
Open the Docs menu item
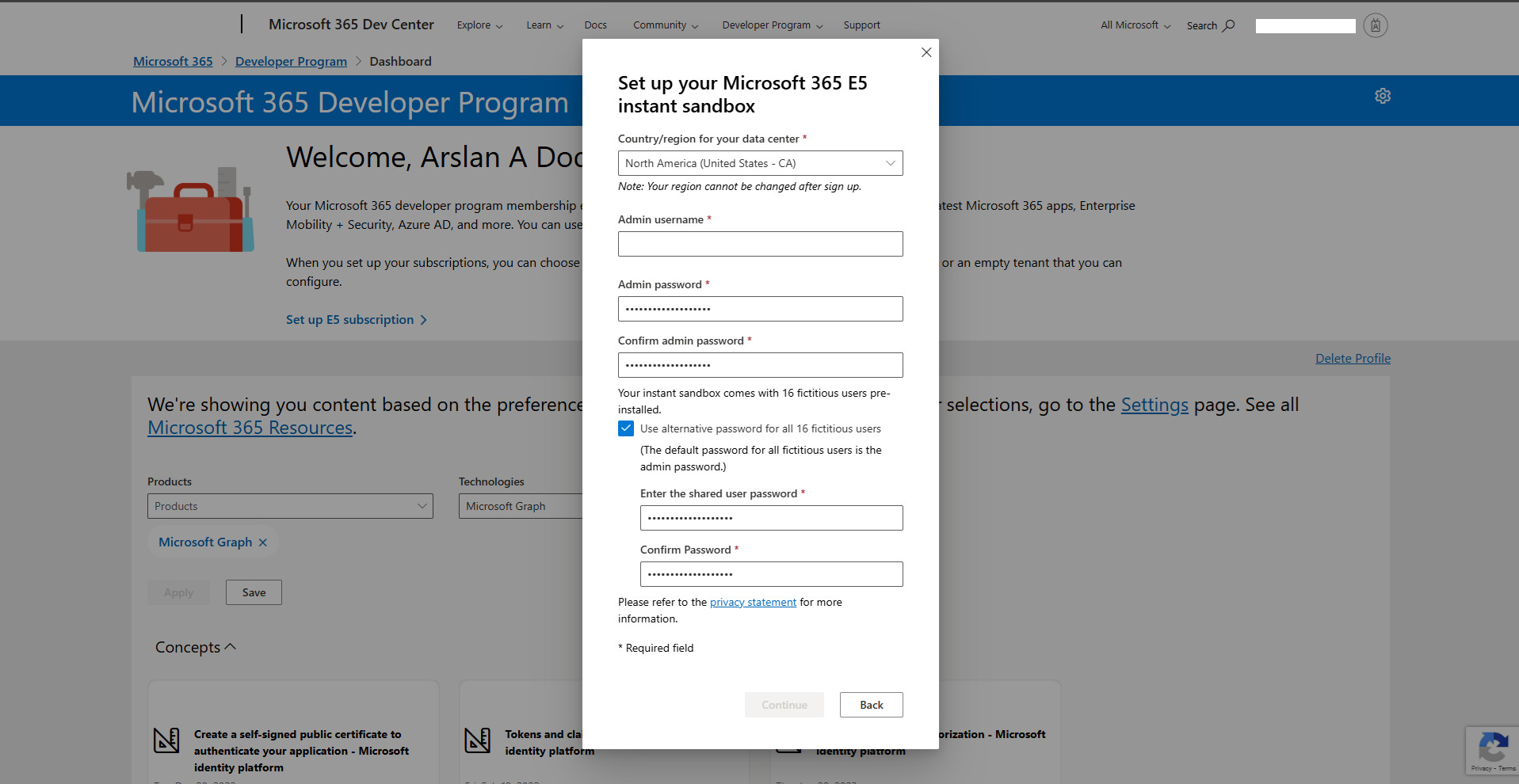pos(595,25)
